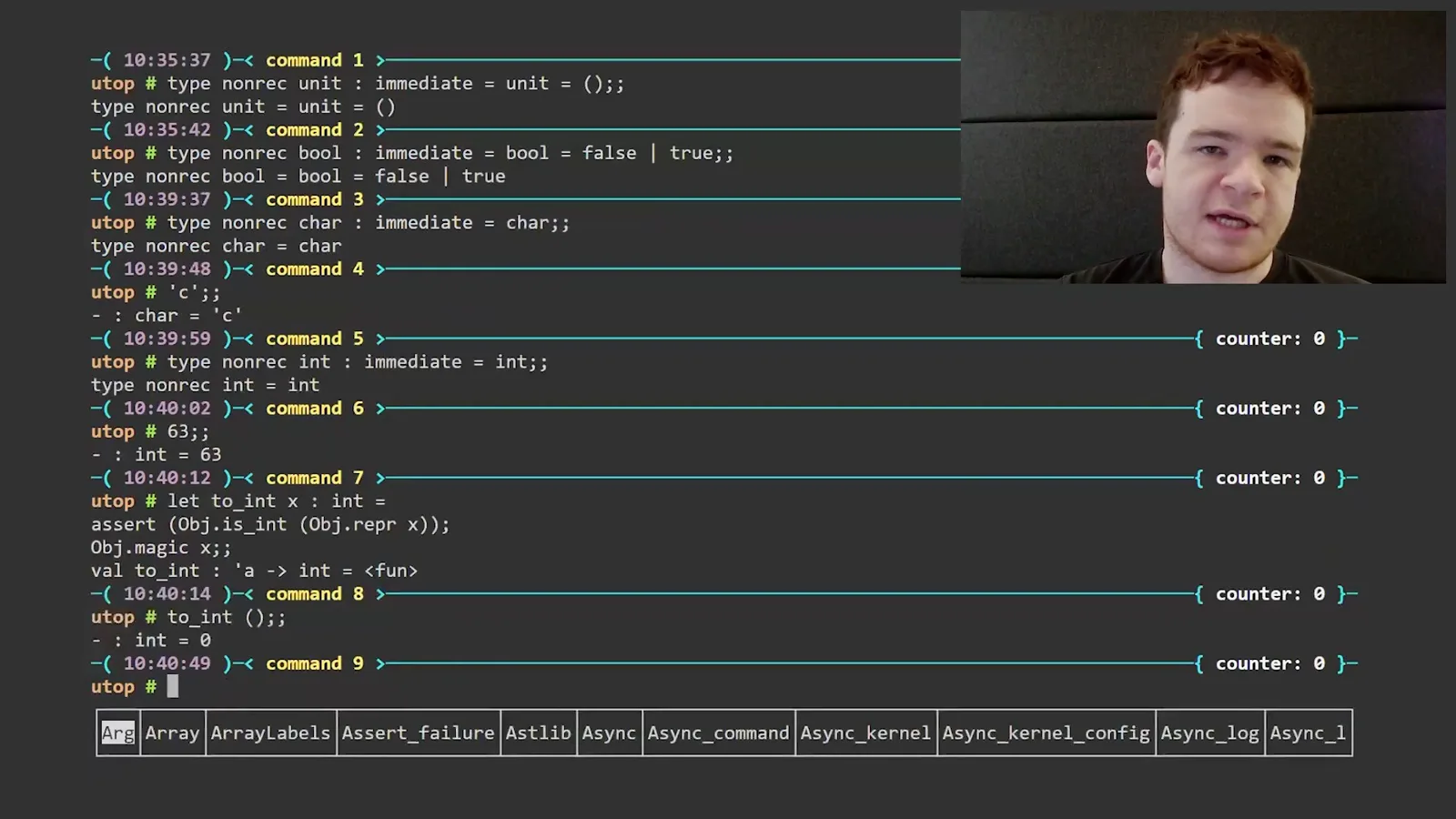
Task: Select the Array completion entry
Action: 172,733
